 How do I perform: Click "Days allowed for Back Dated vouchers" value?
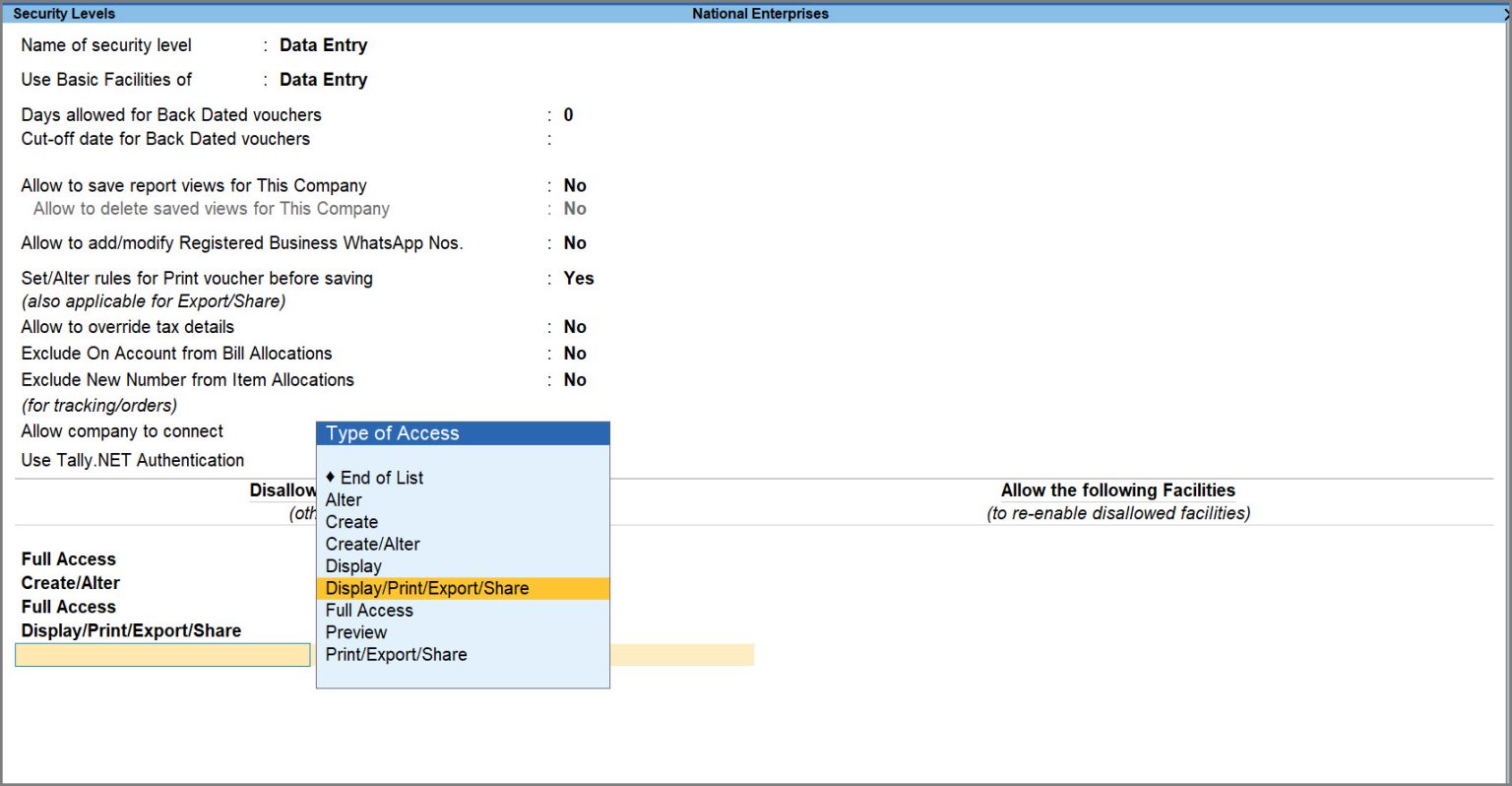[x=568, y=114]
